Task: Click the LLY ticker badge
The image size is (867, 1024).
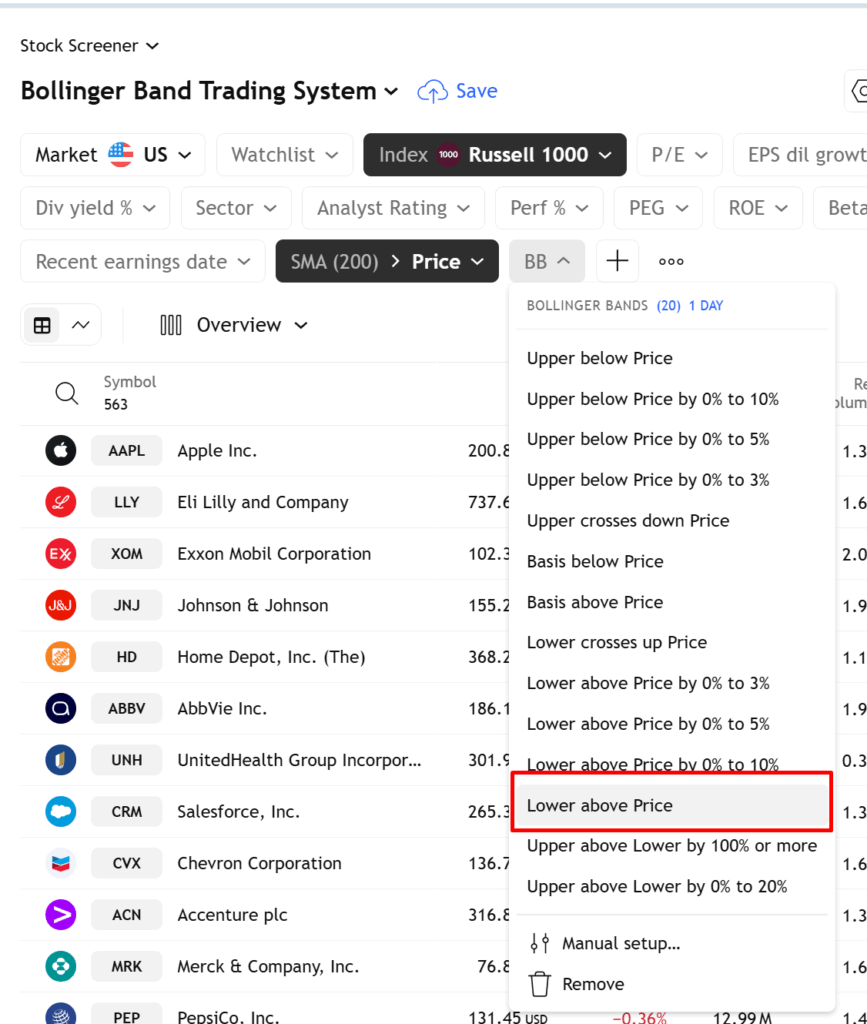Action: 127,502
